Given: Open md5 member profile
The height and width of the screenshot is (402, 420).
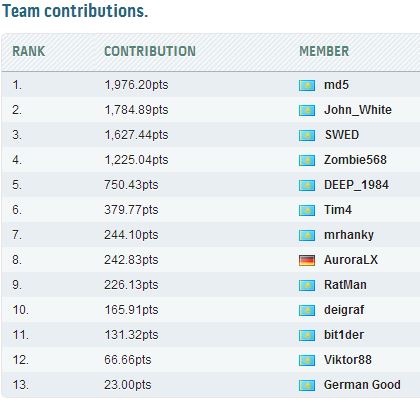Looking at the screenshot, I should [336, 85].
